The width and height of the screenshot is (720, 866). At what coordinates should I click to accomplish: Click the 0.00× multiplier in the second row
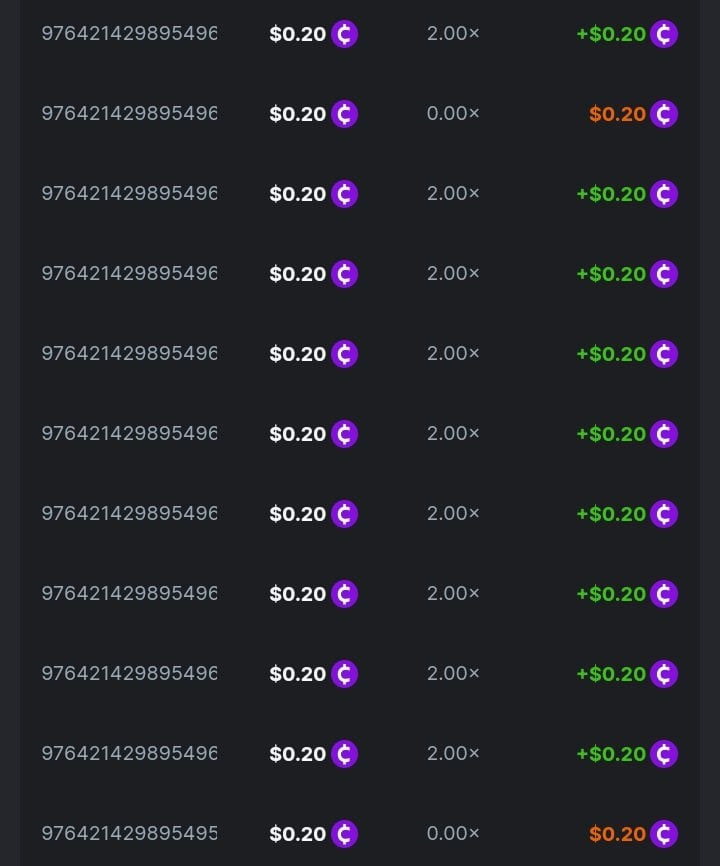coord(453,113)
